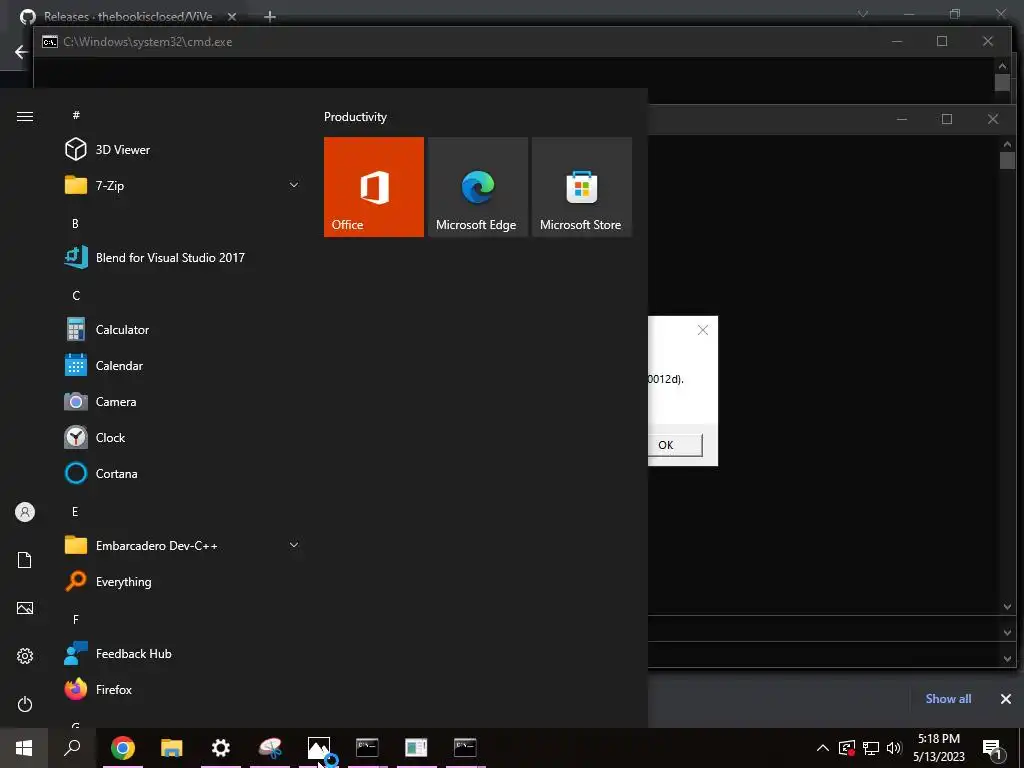Close the Releases ViVe Chrome tab
The height and width of the screenshot is (768, 1024).
231,17
